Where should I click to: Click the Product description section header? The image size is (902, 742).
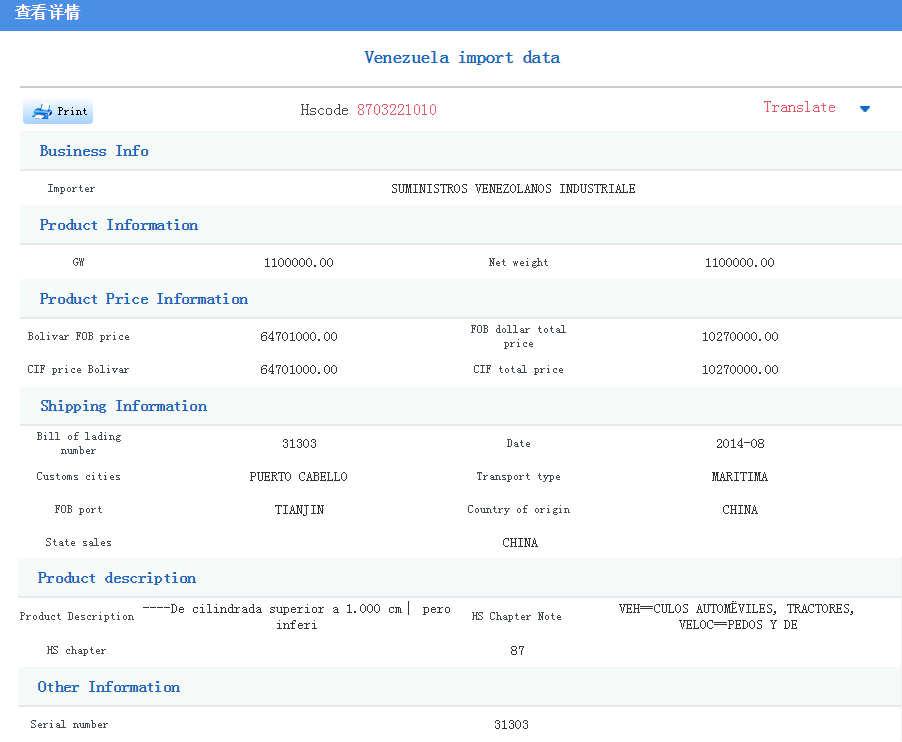click(x=117, y=578)
